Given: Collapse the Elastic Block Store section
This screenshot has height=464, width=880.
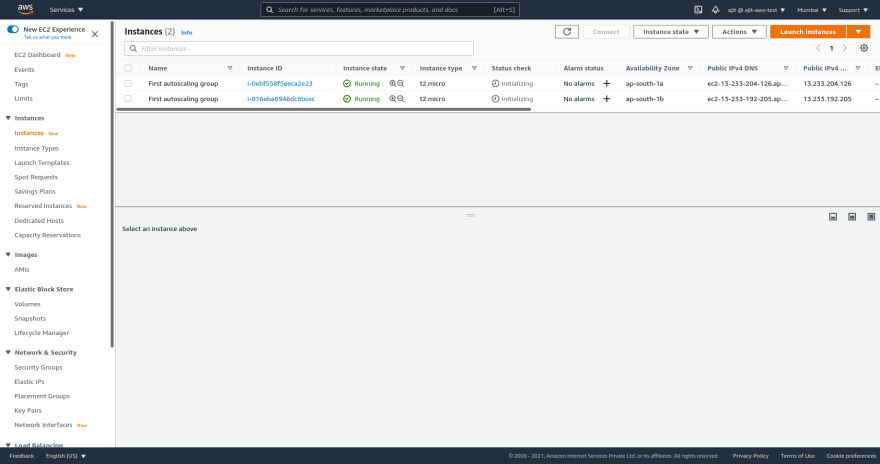Looking at the screenshot, I should (8, 289).
